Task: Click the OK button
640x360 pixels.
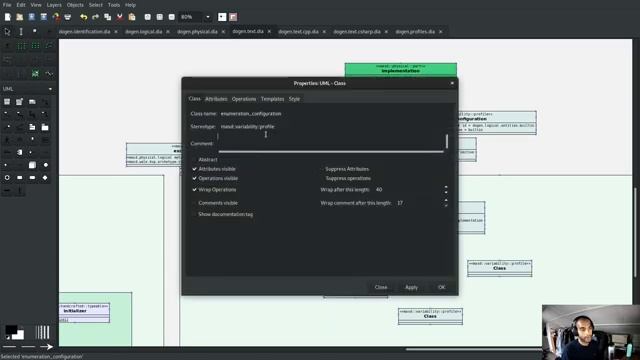Action: click(x=442, y=287)
